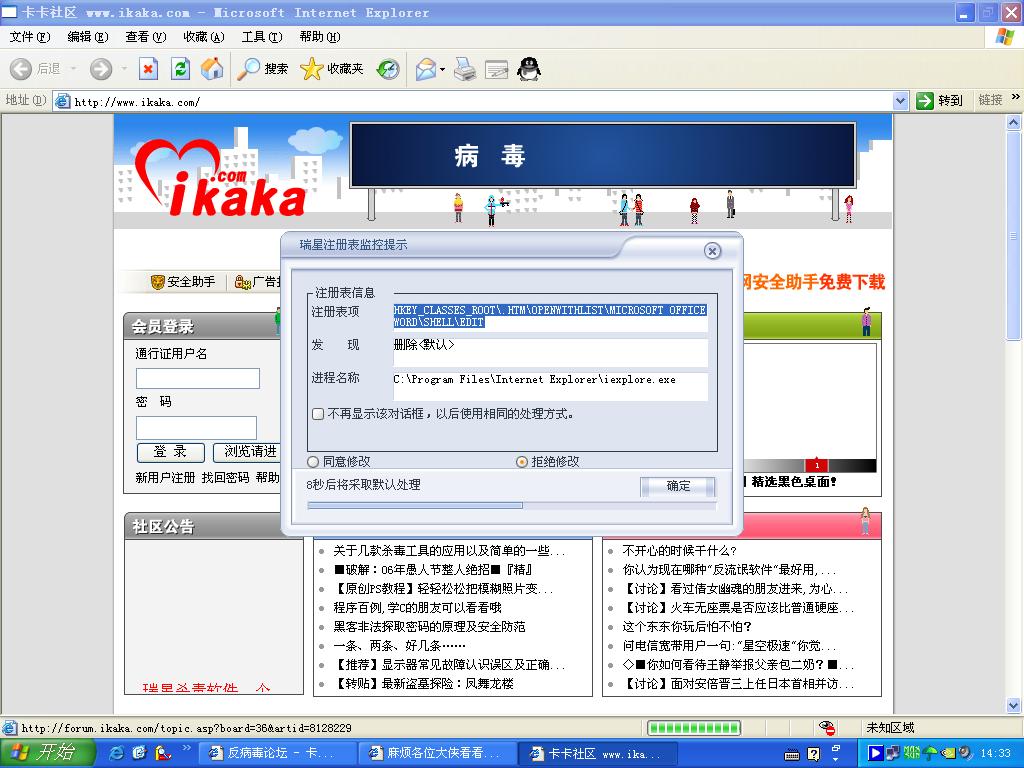Screen dimensions: 1024x768
Task: Click the 网安全助手免费下载 orange link
Action: click(814, 282)
